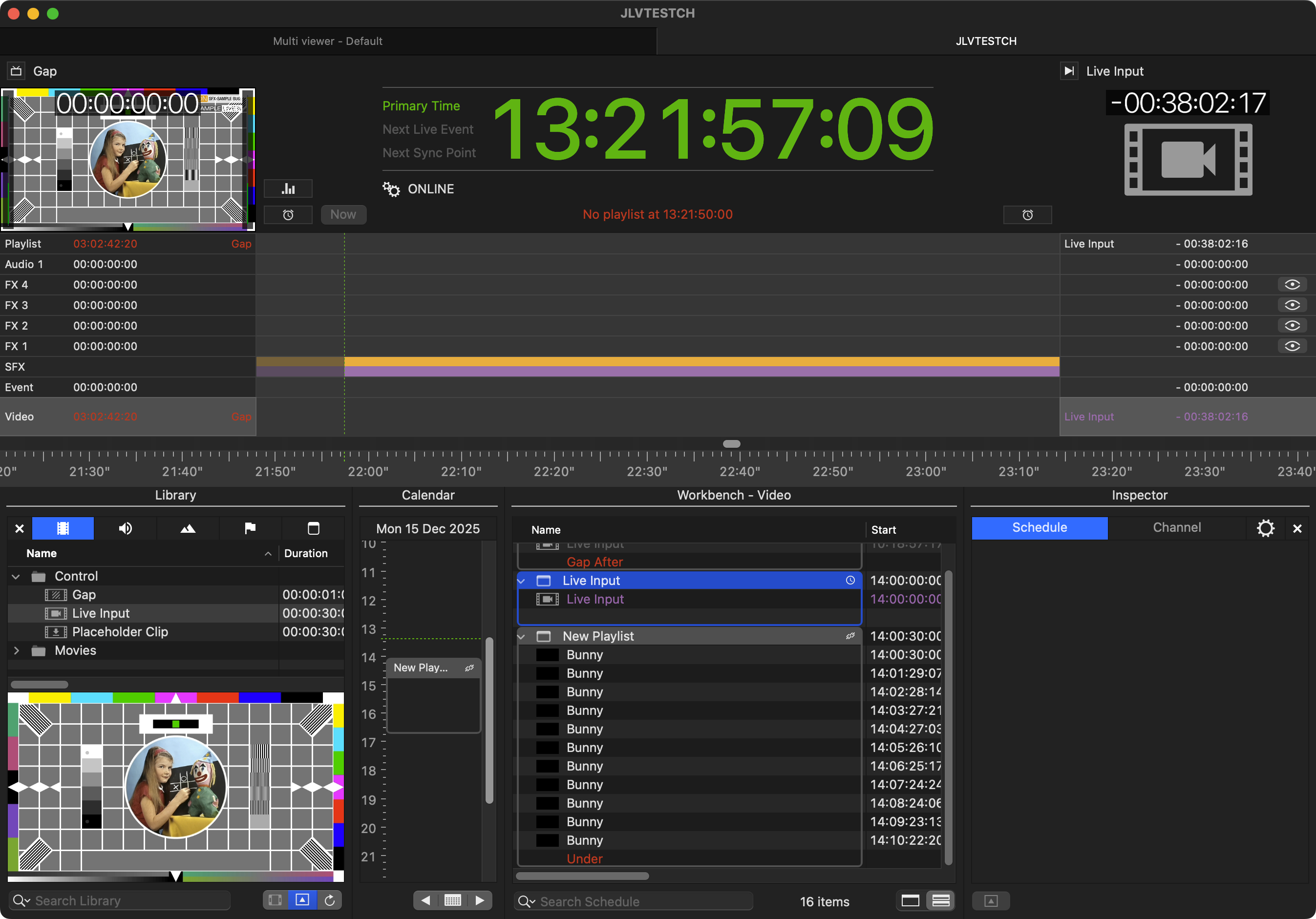Switch to the Multi viewer - Default tab

(327, 41)
